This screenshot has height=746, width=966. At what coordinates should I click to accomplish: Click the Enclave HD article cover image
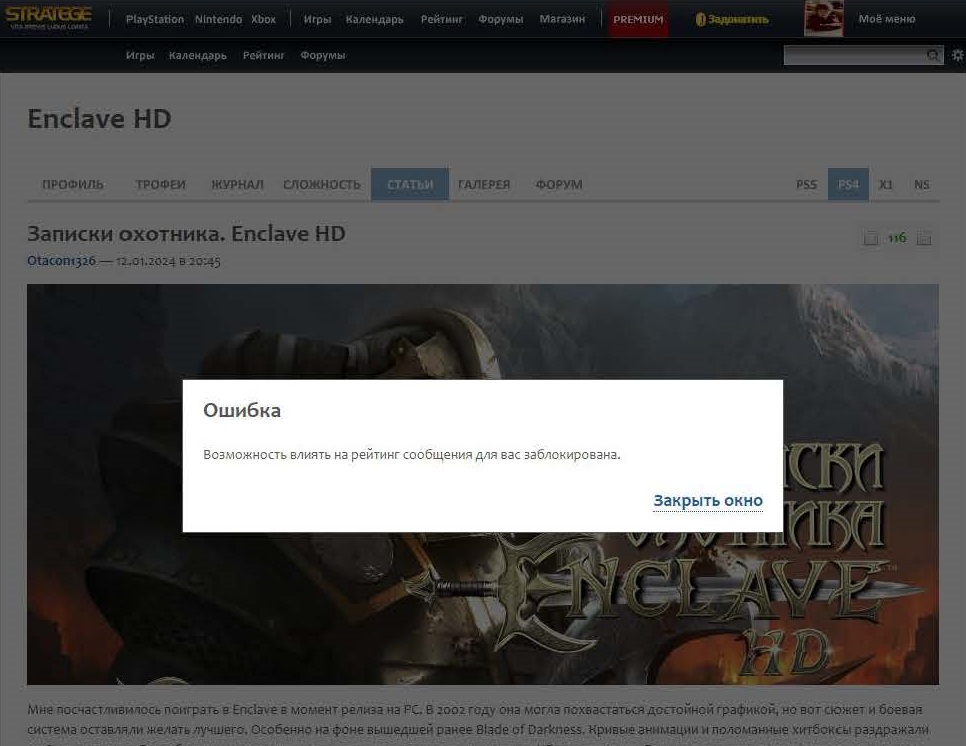[483, 484]
